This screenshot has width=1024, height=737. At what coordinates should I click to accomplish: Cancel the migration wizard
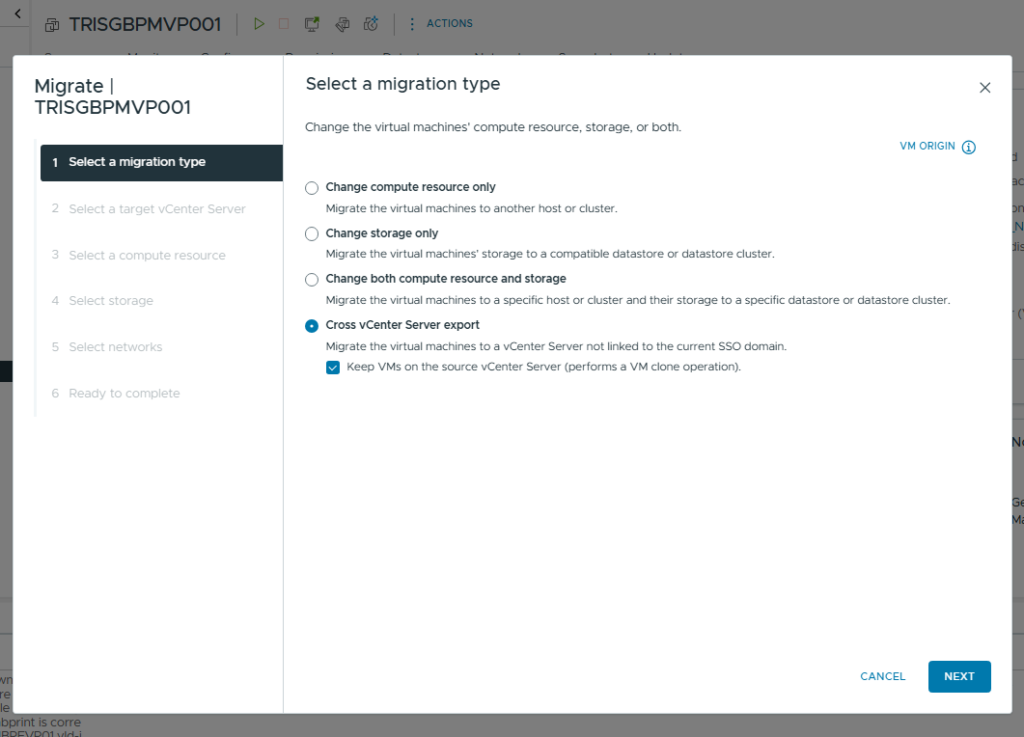click(883, 677)
